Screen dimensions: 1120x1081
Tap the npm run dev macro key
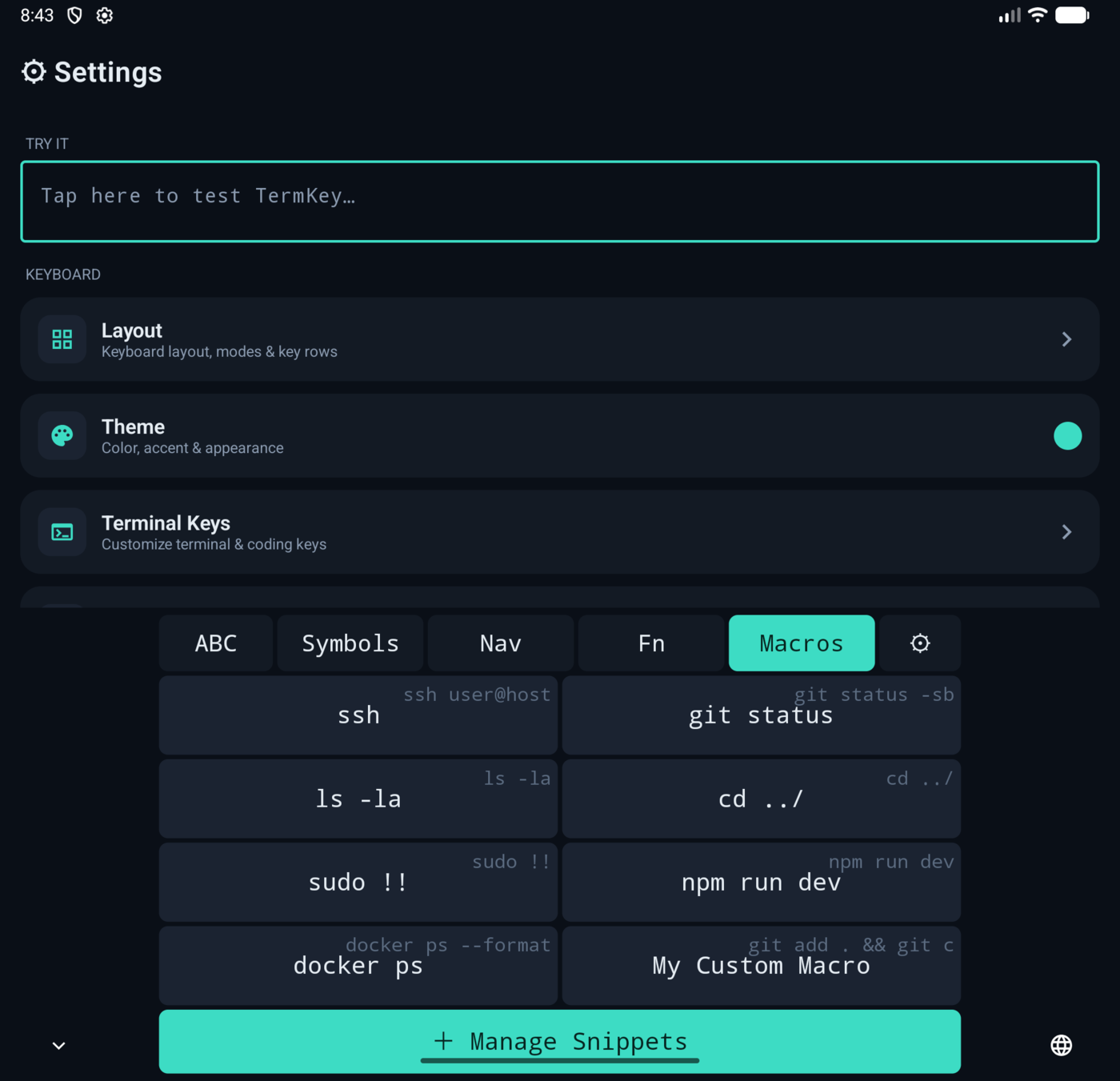762,882
